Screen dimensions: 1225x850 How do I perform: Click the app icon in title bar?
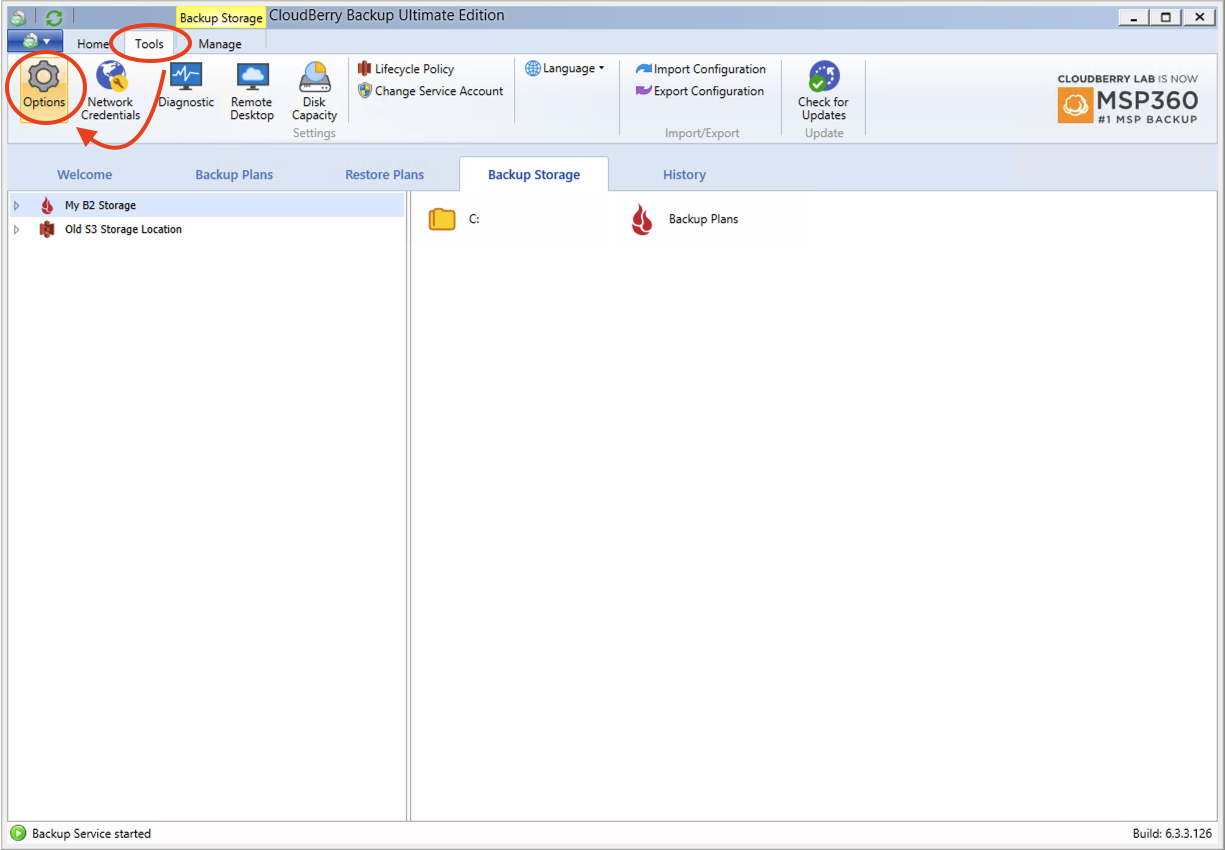coord(19,17)
